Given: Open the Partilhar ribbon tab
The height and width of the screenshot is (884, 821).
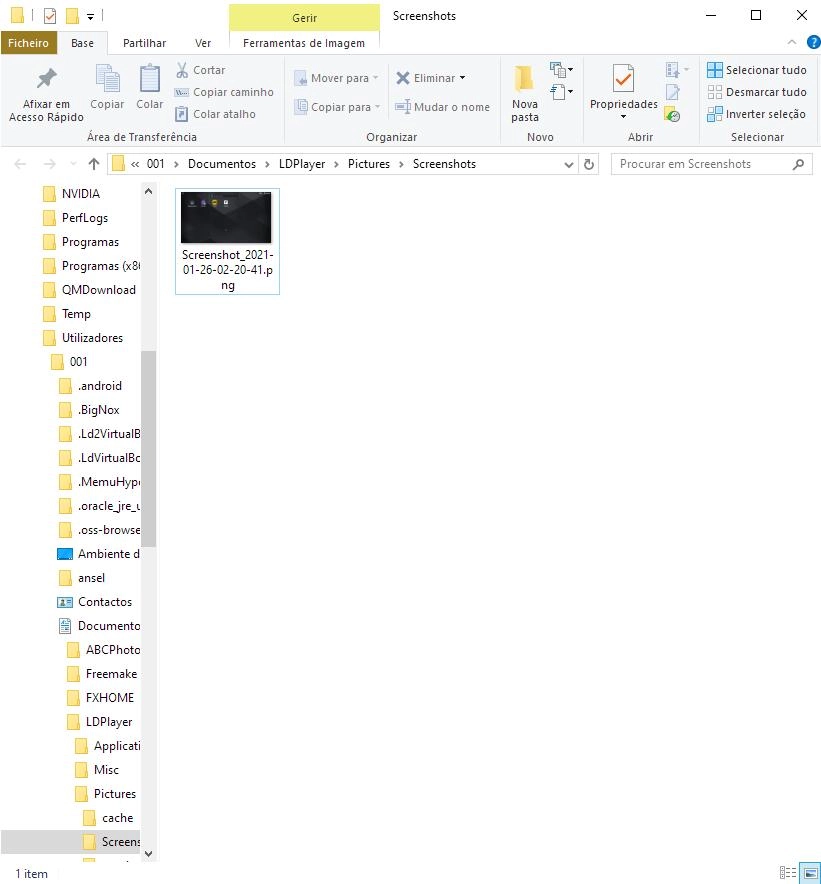Looking at the screenshot, I should pos(144,43).
